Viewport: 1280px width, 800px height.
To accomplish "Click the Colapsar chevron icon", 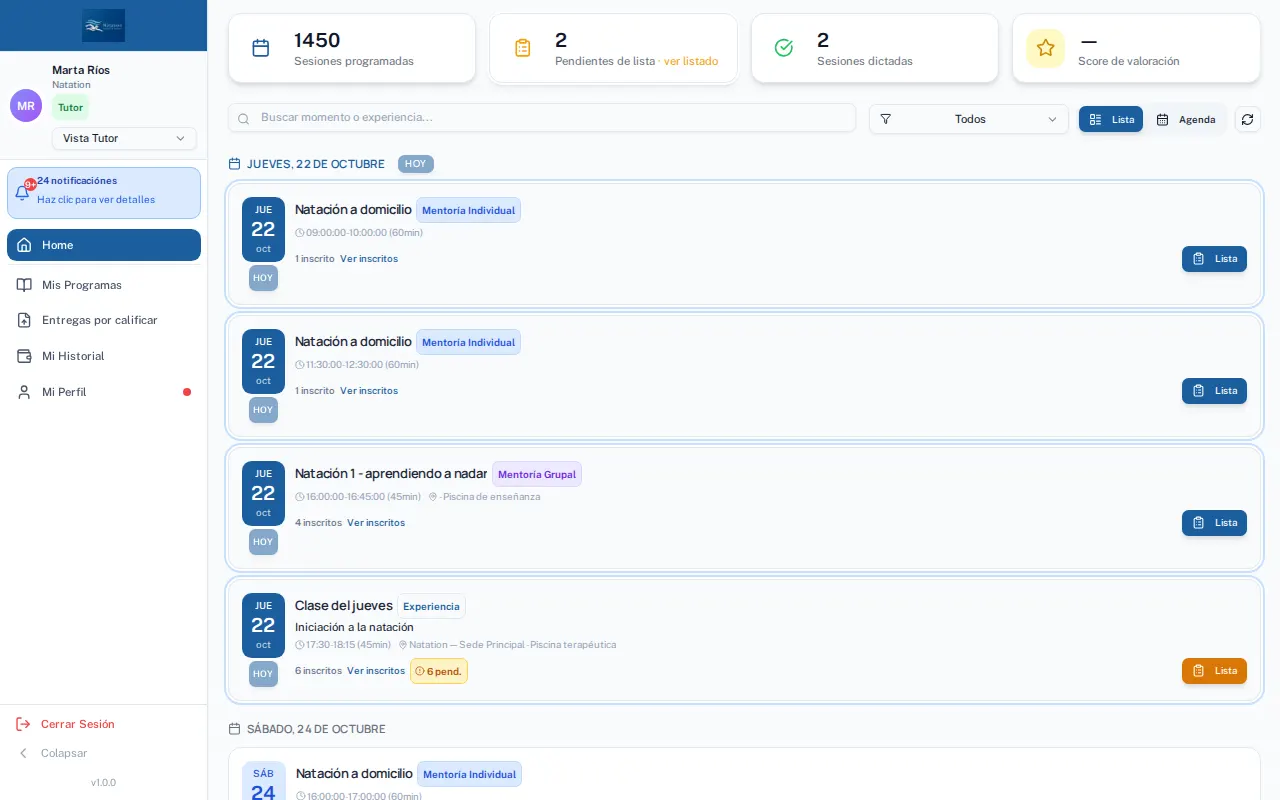I will 23,753.
